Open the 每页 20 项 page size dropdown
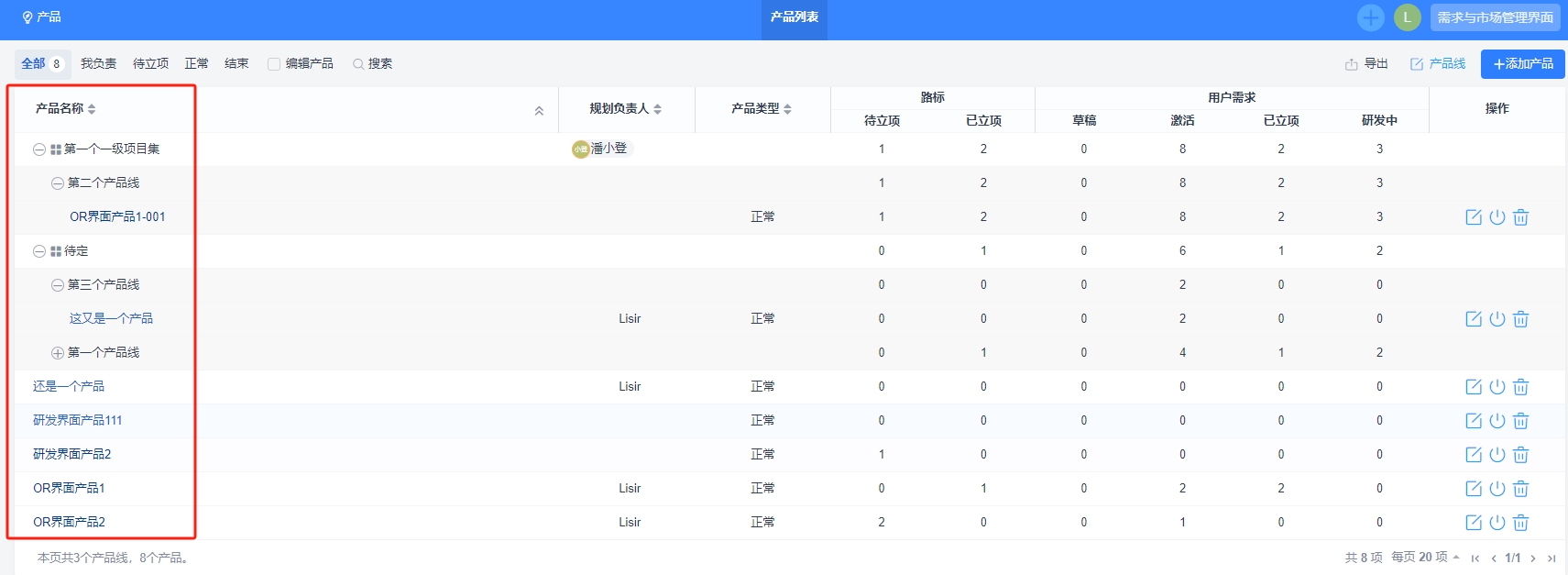 [x=1425, y=558]
